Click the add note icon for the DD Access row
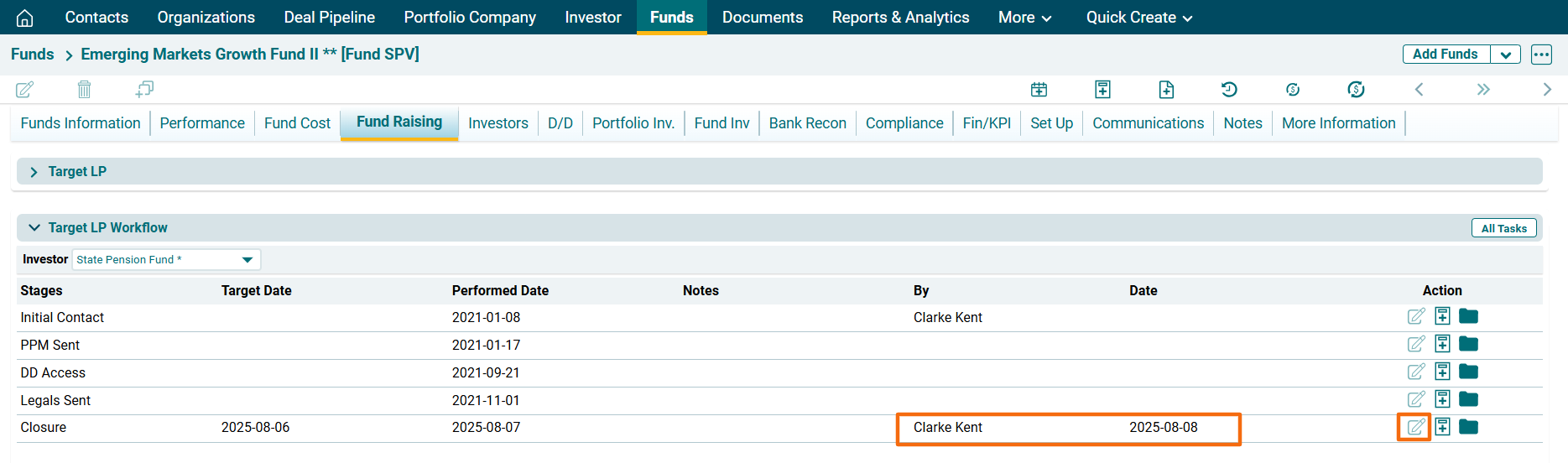The image size is (1568, 463). (1442, 372)
